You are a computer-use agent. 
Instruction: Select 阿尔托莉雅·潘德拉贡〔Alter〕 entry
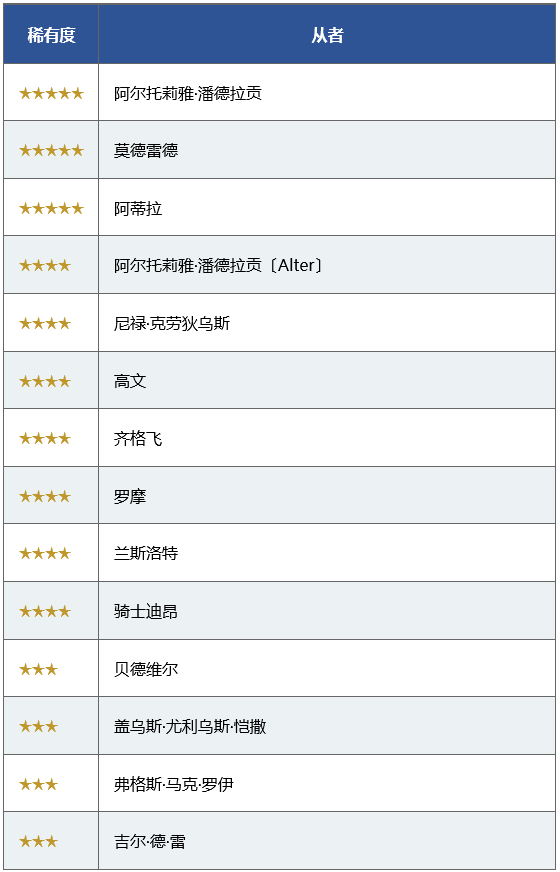[219, 266]
